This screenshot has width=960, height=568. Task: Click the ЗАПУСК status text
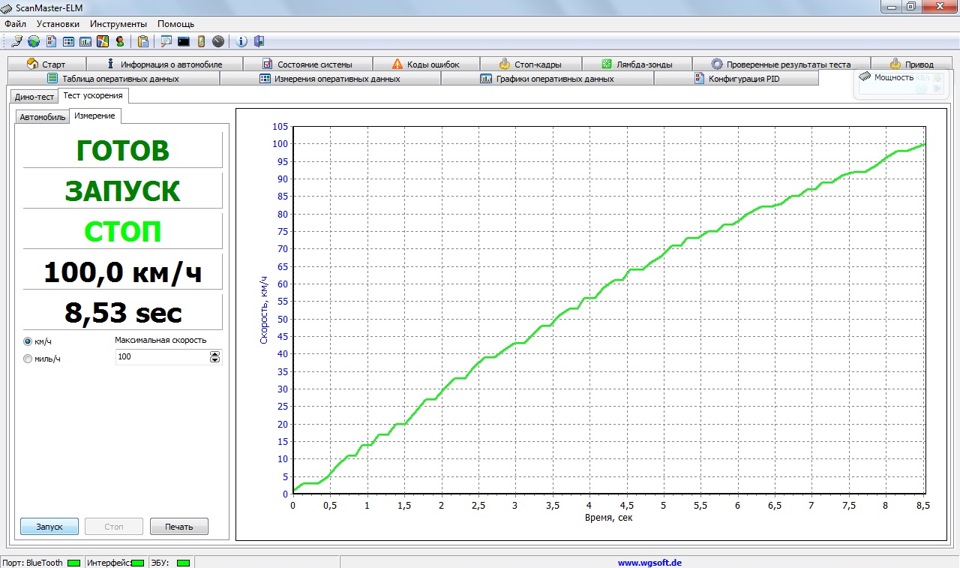[x=122, y=191]
